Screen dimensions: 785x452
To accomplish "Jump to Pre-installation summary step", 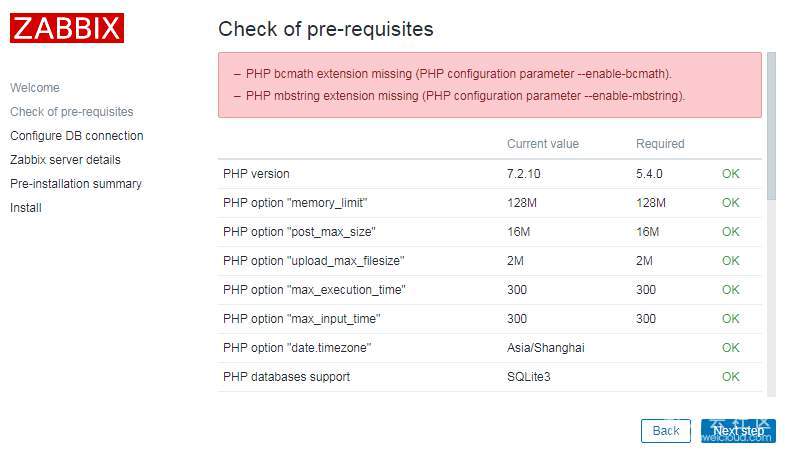I will tap(76, 184).
